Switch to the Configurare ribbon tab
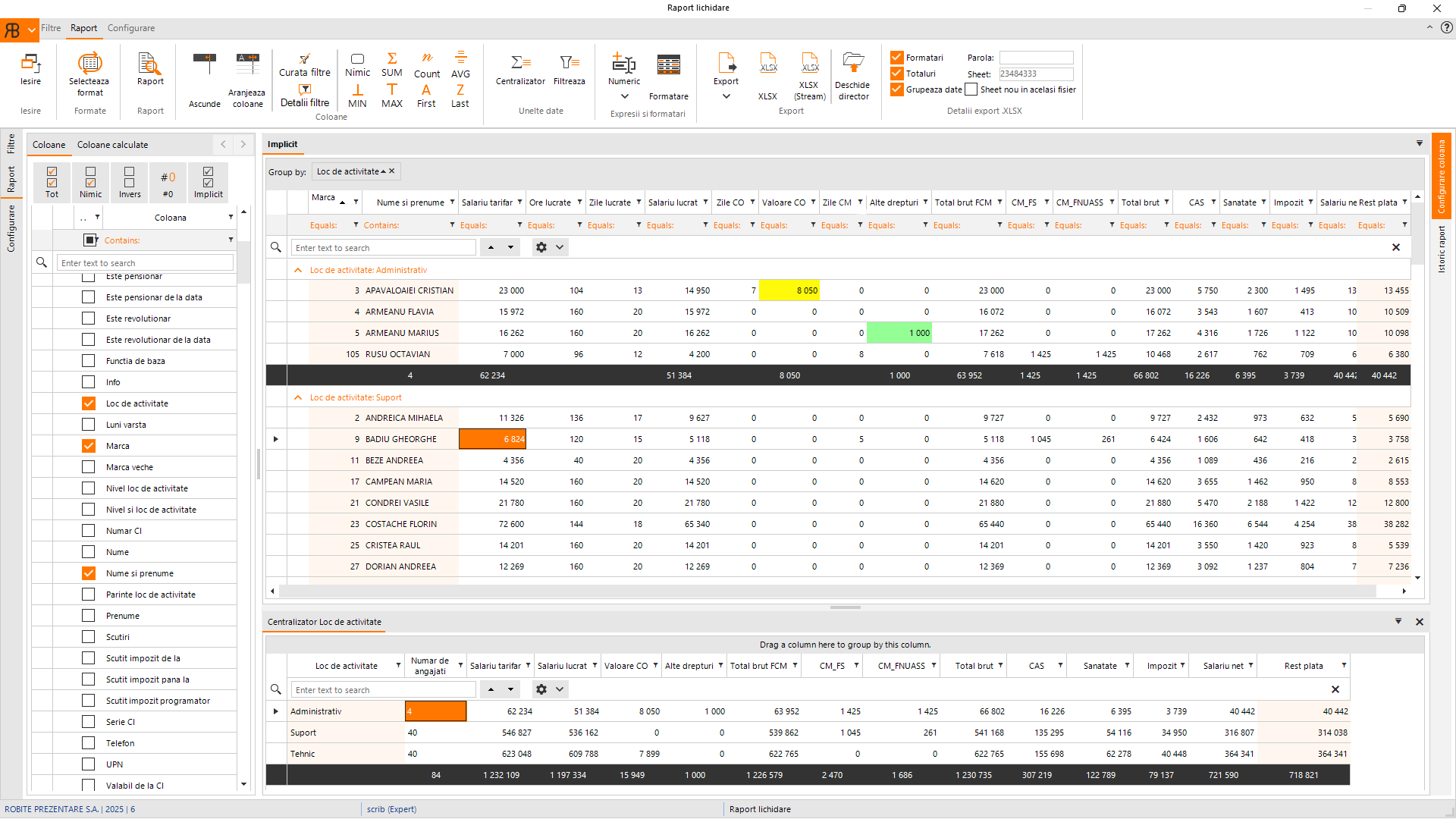Image resolution: width=1456 pixels, height=819 pixels. [131, 28]
